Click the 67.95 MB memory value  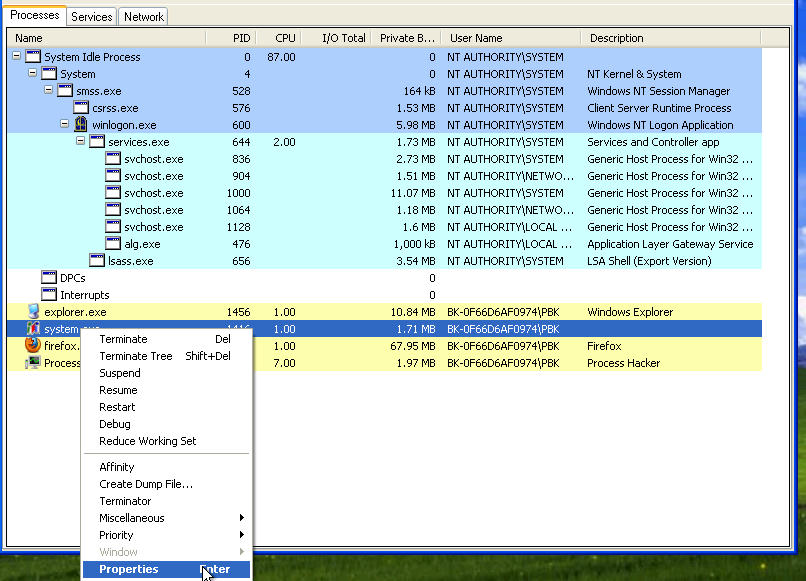[x=413, y=346]
